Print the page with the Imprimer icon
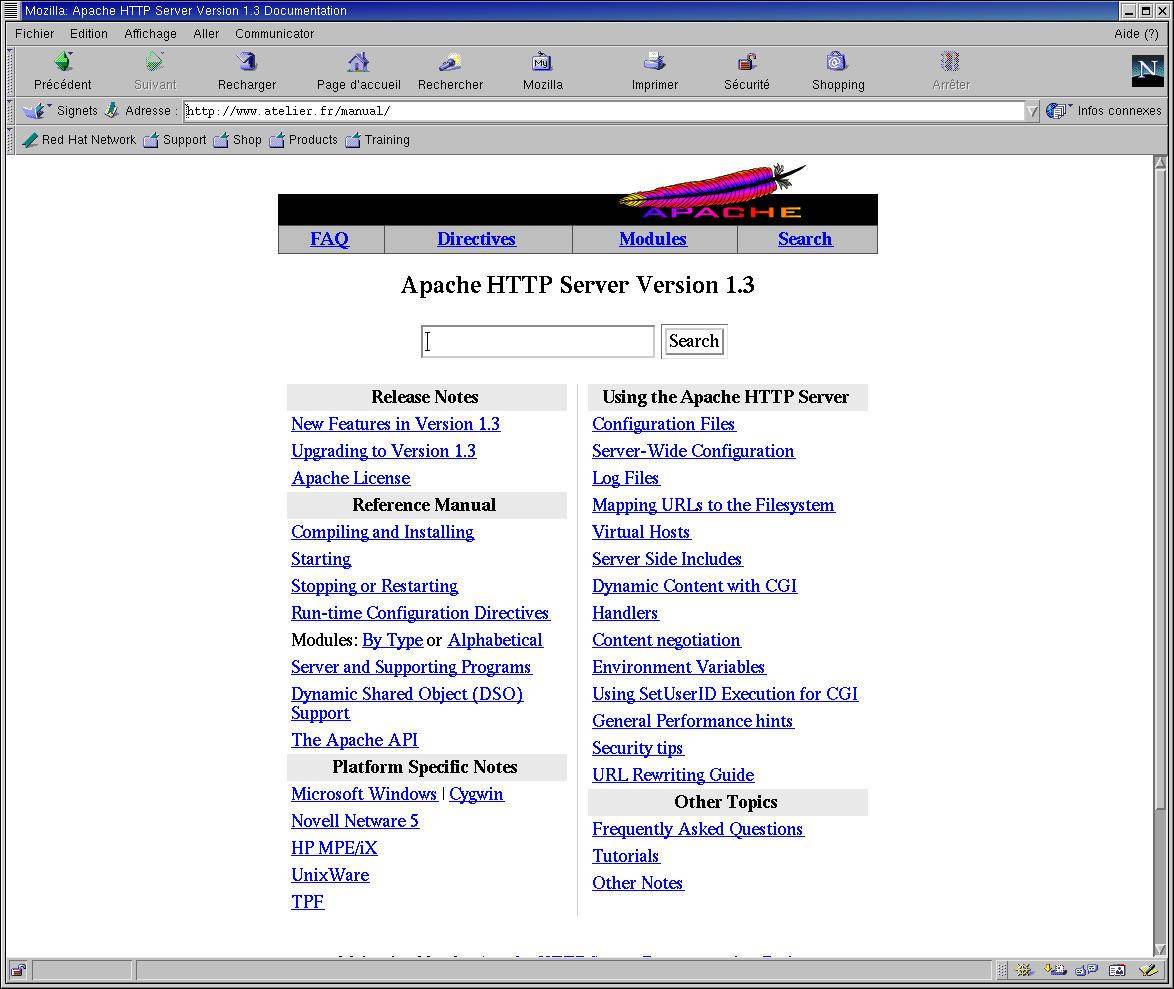Image resolution: width=1174 pixels, height=989 pixels. [x=654, y=61]
